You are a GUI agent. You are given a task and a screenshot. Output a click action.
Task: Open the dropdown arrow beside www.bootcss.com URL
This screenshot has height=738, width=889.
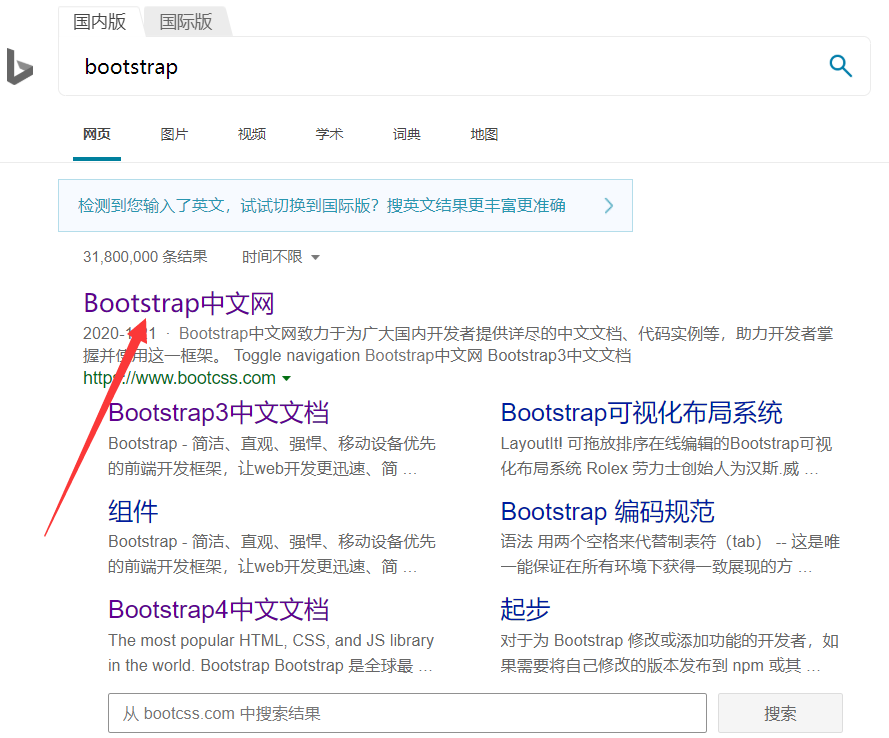pos(287,378)
